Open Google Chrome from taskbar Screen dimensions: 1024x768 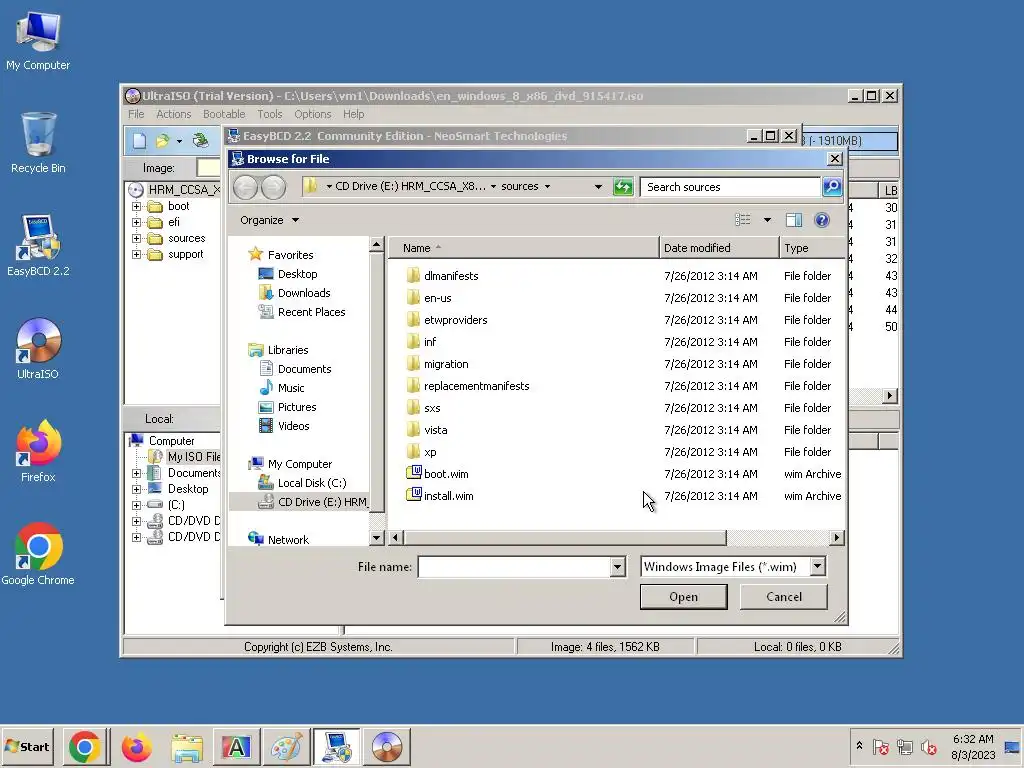[x=85, y=746]
